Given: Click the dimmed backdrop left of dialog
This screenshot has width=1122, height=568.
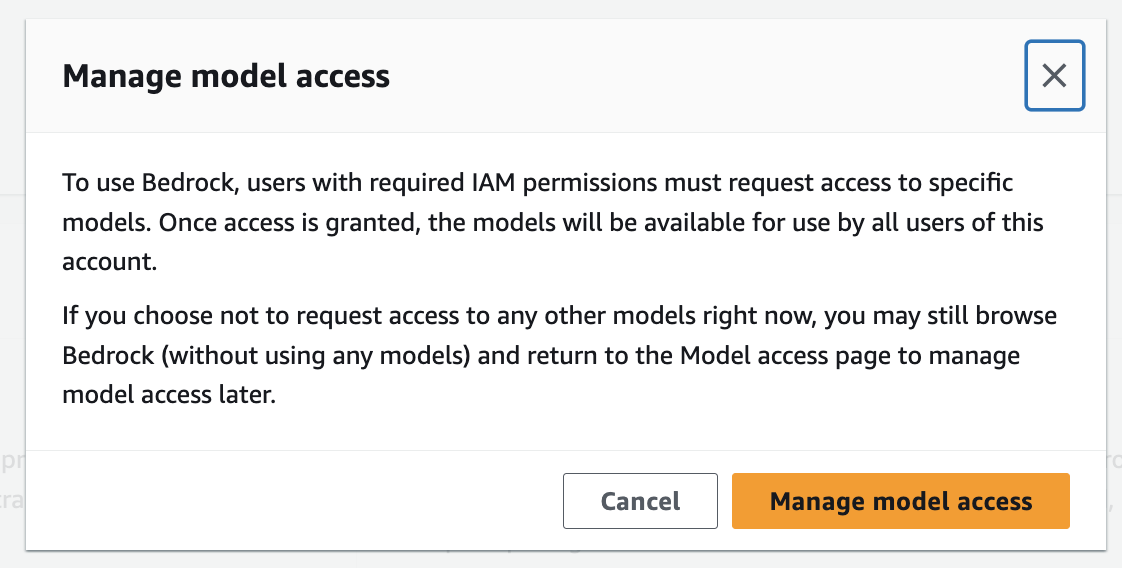Looking at the screenshot, I should [x=11, y=300].
